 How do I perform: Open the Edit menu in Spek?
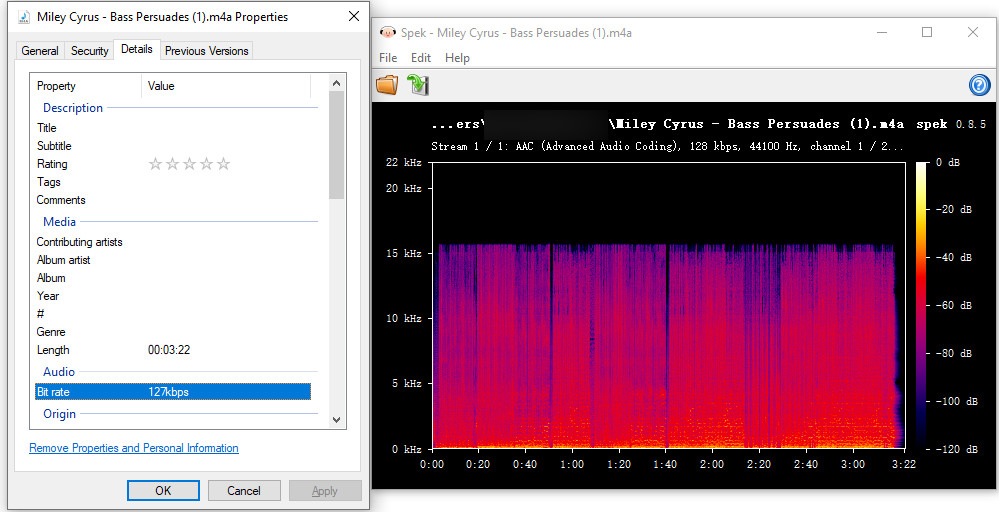coord(420,58)
